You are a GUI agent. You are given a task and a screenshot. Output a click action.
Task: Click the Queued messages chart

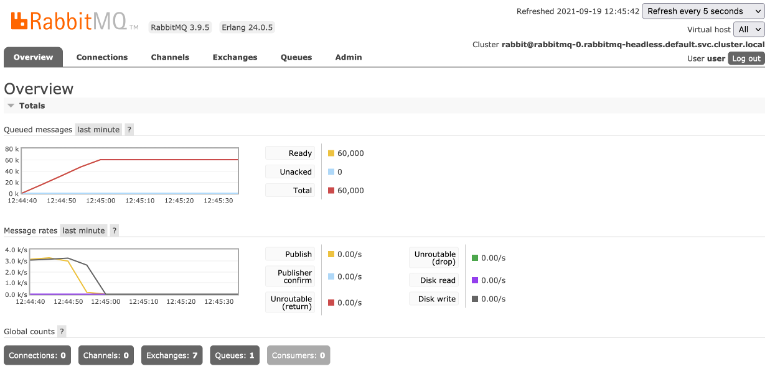tap(130, 171)
